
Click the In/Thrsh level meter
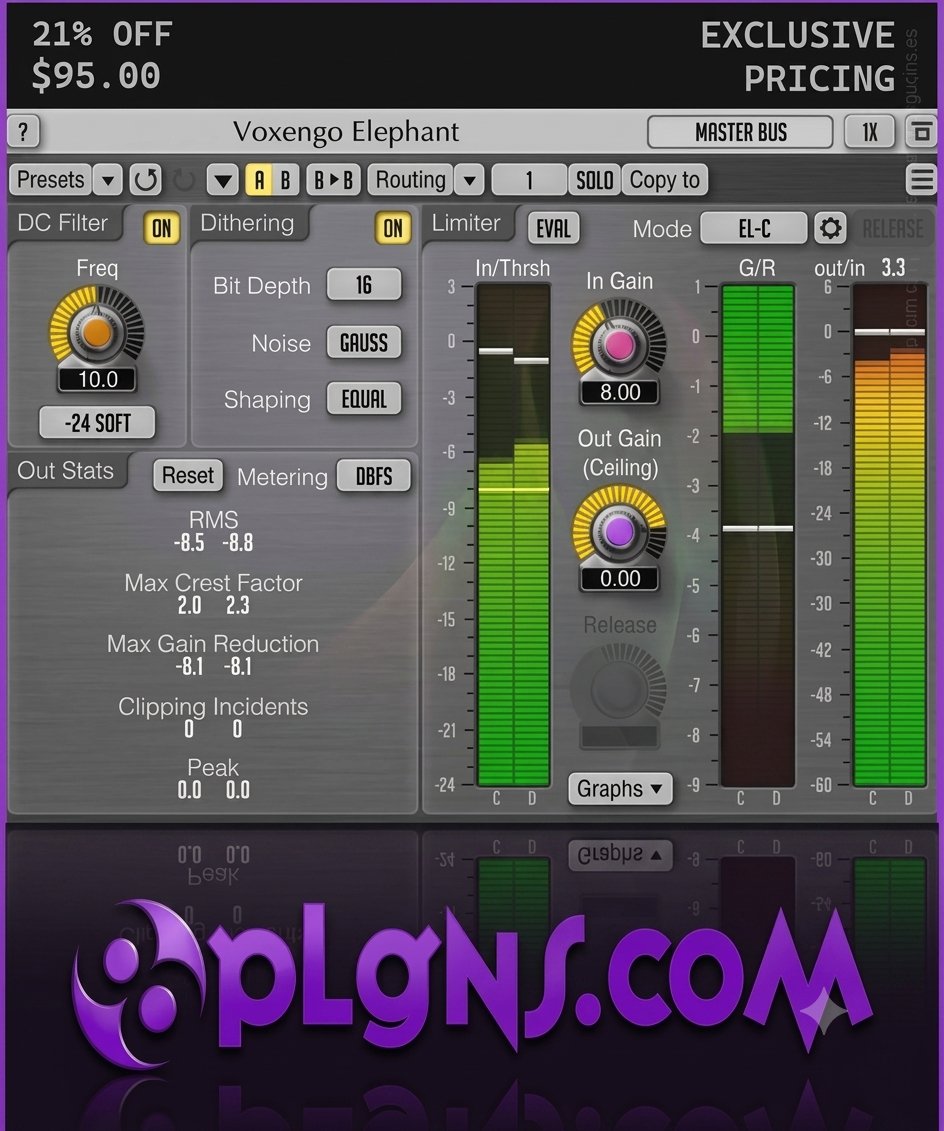pos(513,534)
